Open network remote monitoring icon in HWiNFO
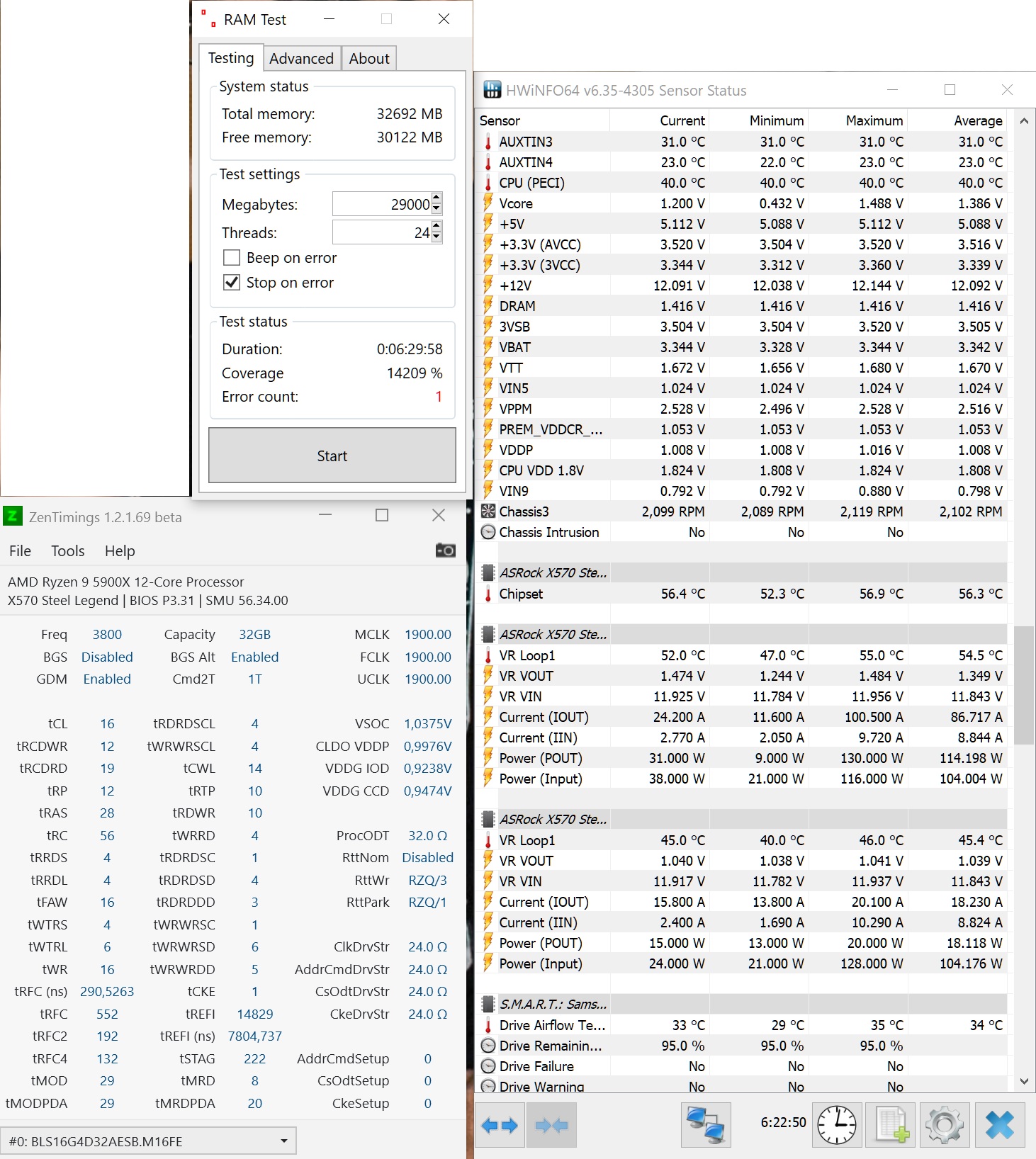 706,1125
